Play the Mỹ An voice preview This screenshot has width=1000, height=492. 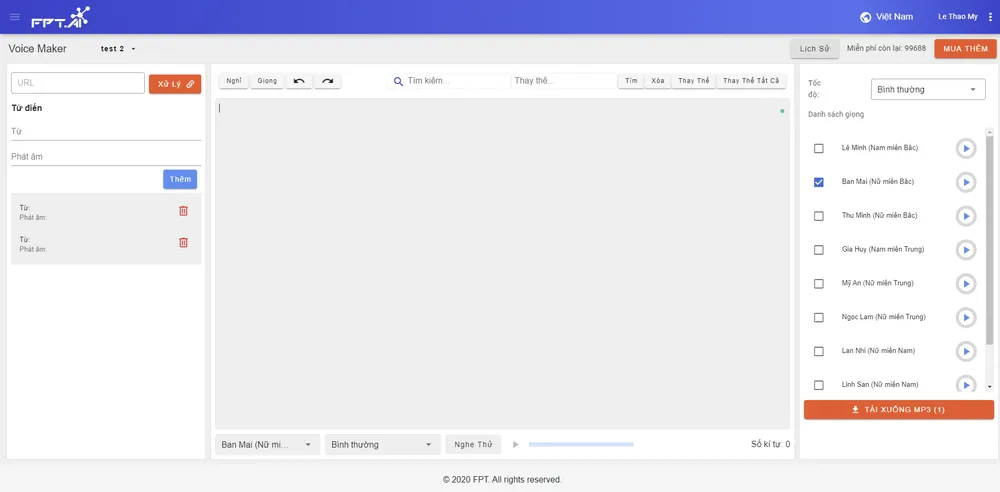965,284
